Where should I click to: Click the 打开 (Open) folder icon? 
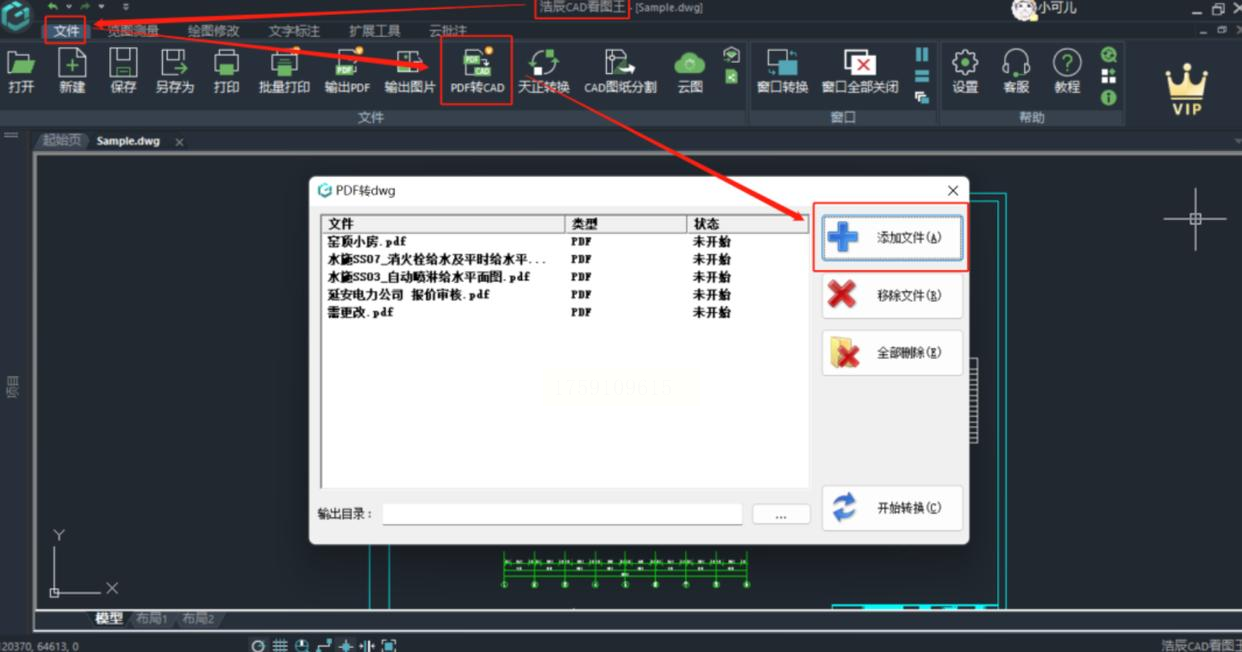tap(21, 63)
